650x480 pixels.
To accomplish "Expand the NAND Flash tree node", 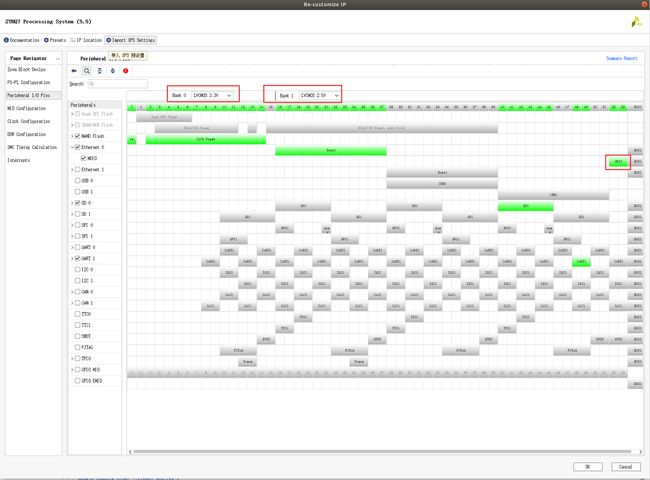I will pyautogui.click(x=72, y=136).
